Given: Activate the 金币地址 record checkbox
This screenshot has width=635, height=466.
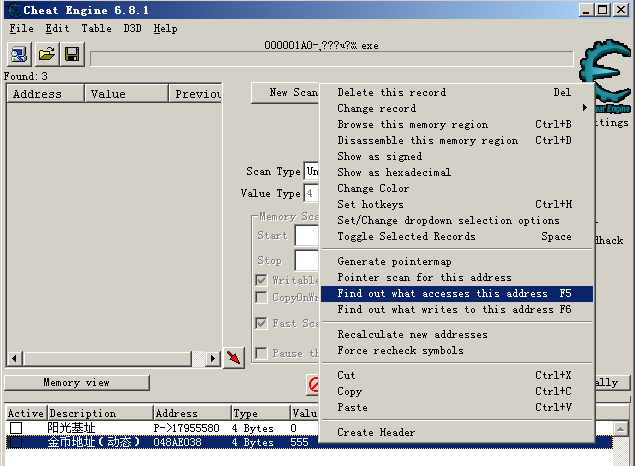Looking at the screenshot, I should (16, 442).
